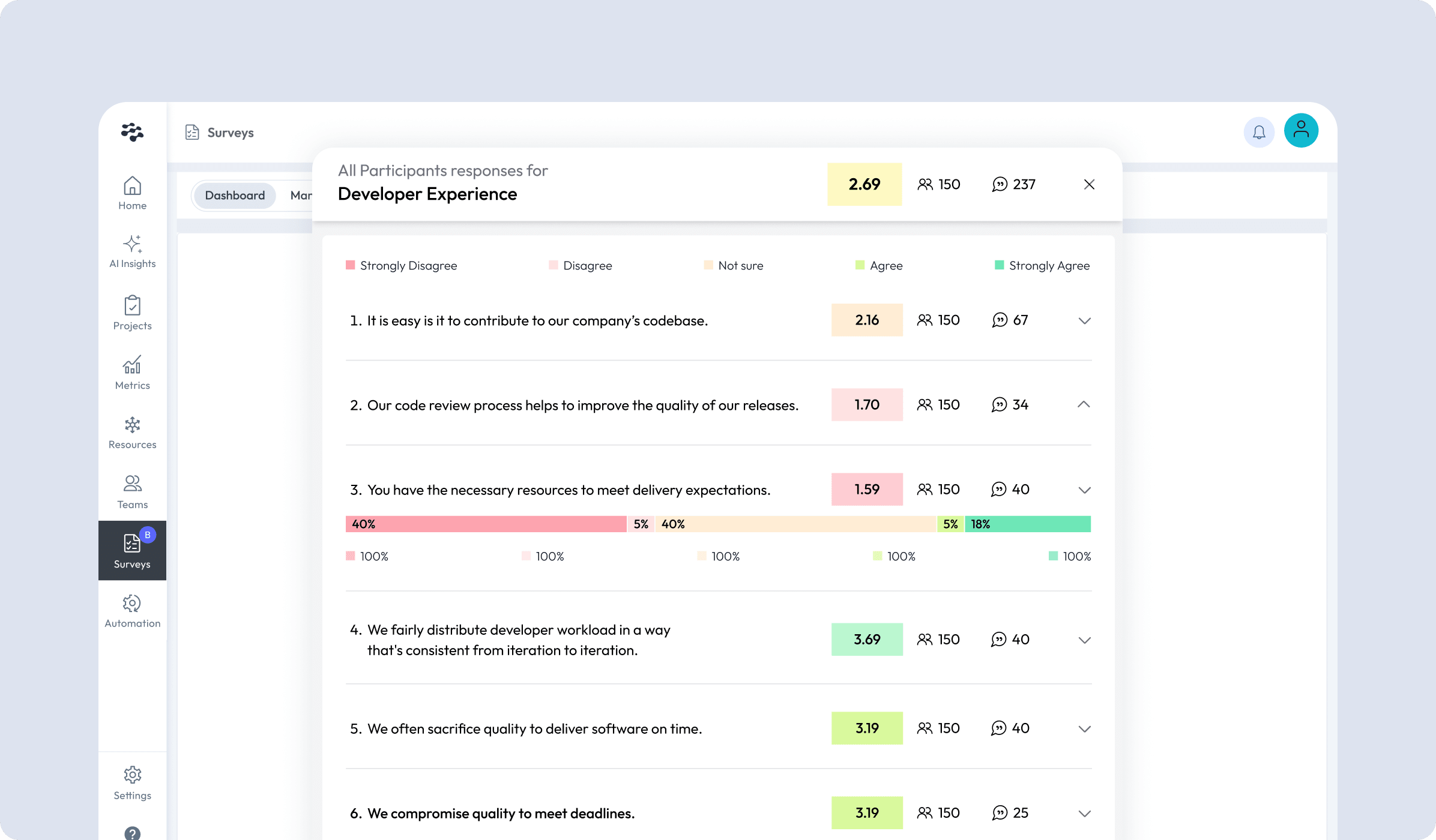Viewport: 1436px width, 840px height.
Task: Click the 40% Strongly Disagree bar segment
Action: tap(486, 524)
